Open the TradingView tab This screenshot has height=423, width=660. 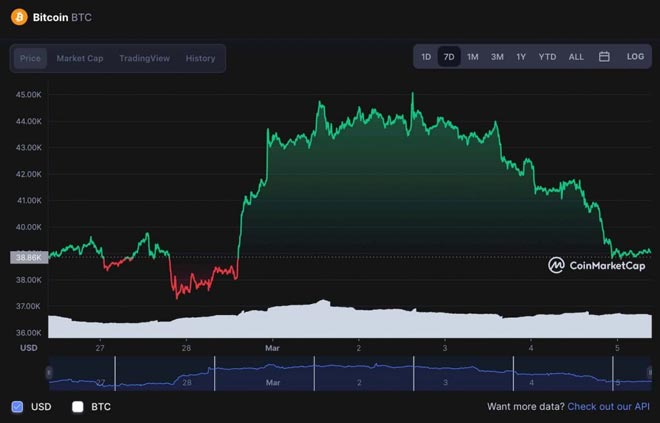144,58
